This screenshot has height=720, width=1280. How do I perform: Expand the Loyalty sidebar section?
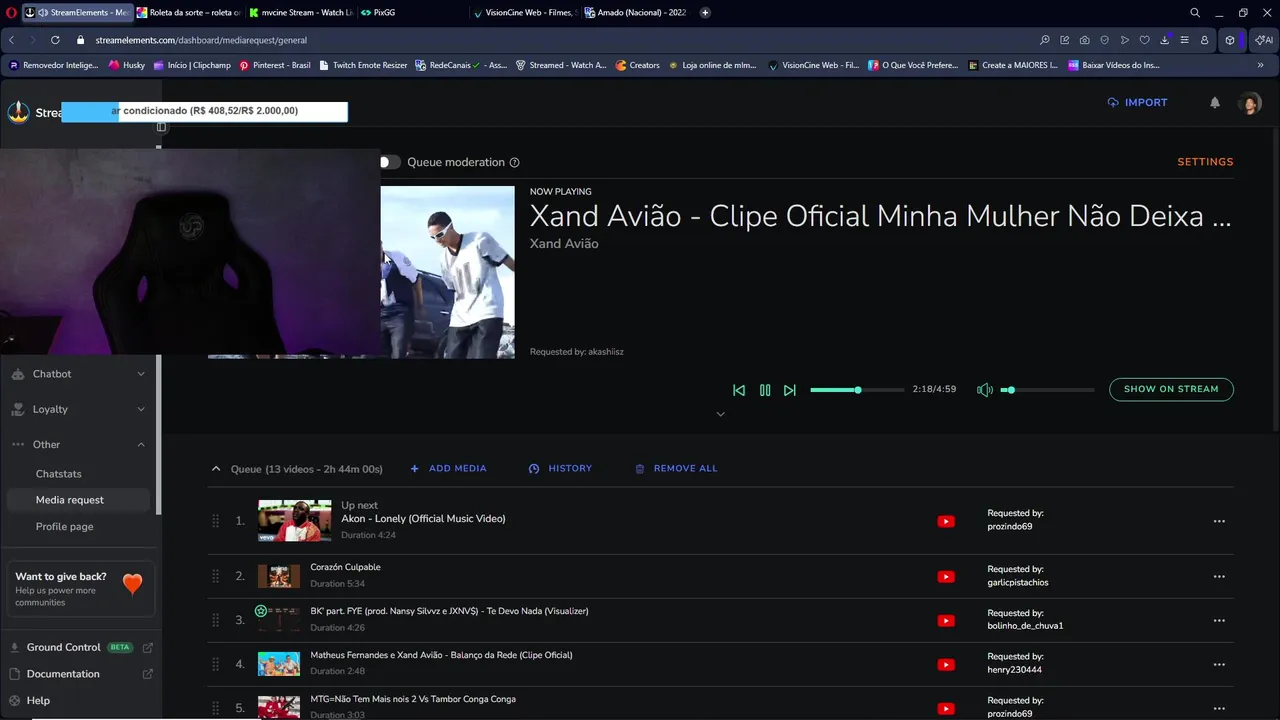pos(78,409)
